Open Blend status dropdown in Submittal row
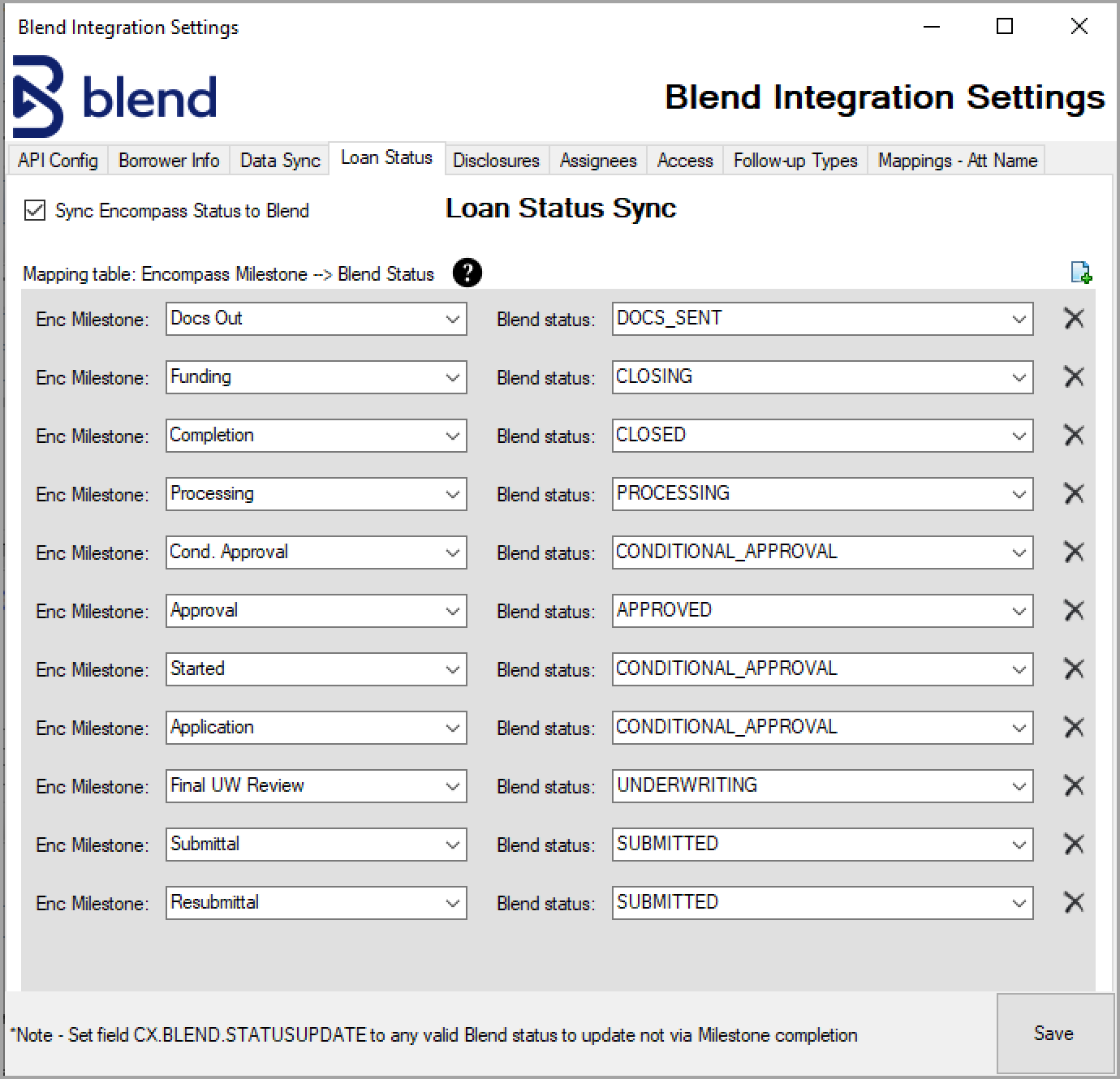 click(x=822, y=845)
